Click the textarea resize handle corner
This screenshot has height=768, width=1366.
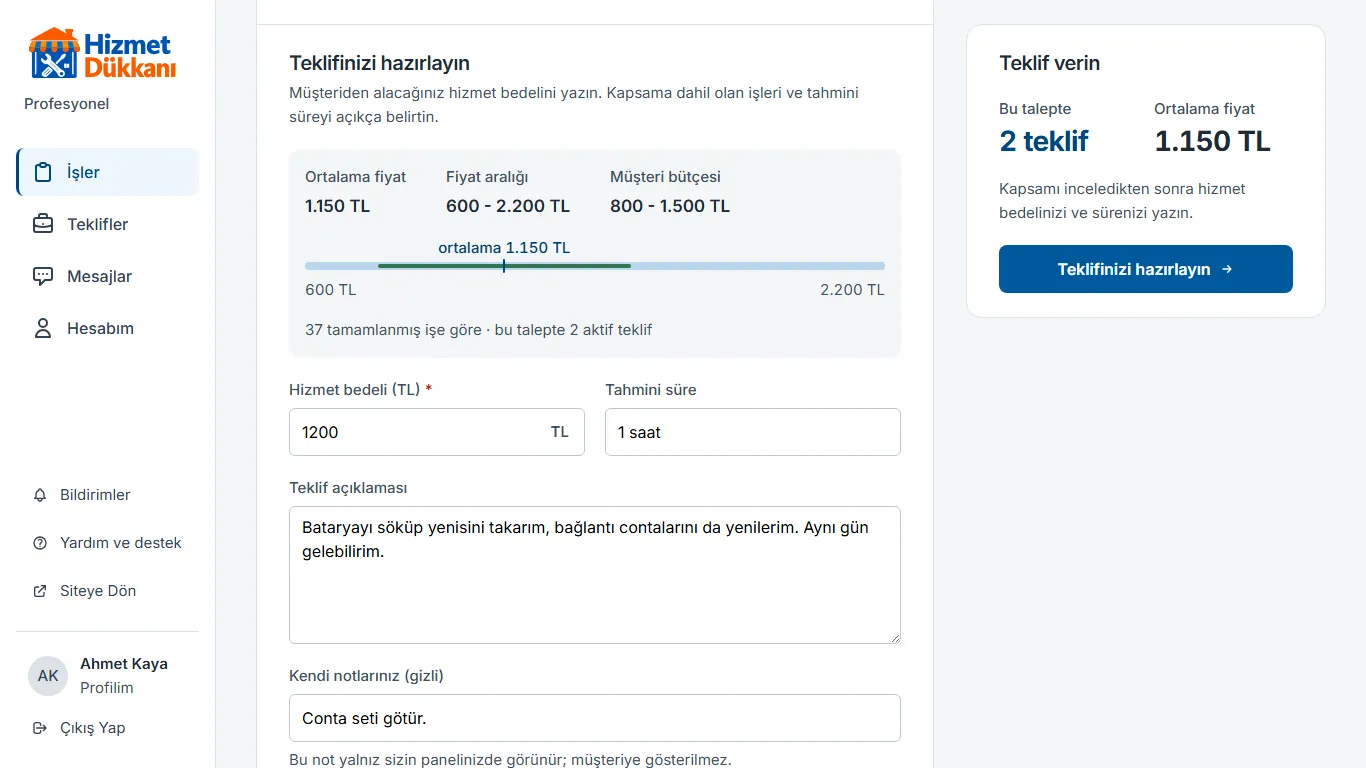(894, 637)
